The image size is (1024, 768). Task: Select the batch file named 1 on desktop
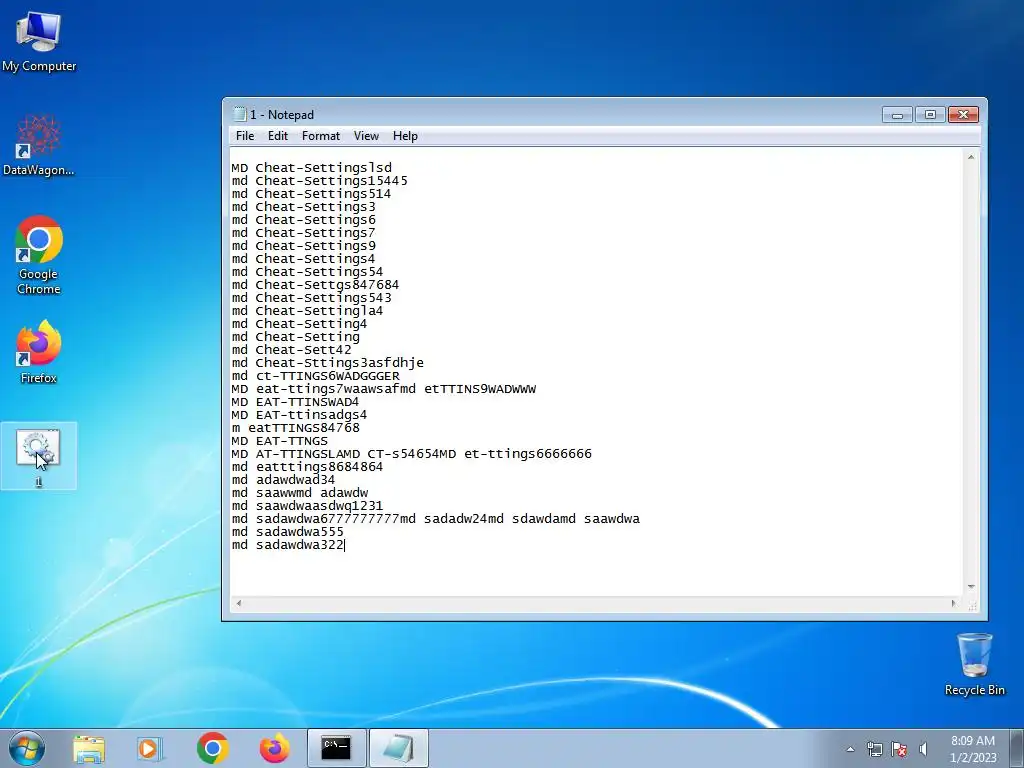click(x=39, y=456)
